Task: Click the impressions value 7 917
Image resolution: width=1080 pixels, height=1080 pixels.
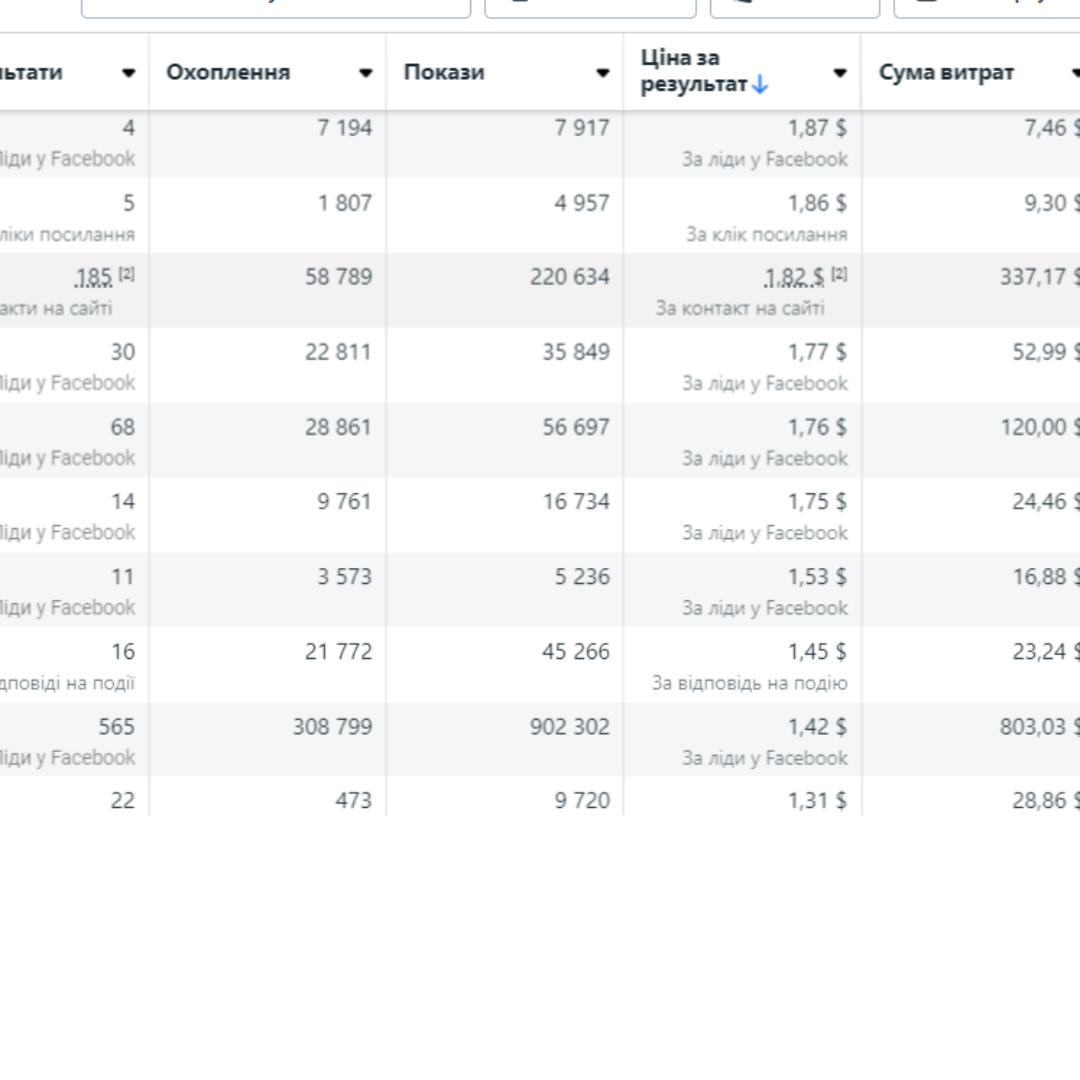Action: coord(582,127)
